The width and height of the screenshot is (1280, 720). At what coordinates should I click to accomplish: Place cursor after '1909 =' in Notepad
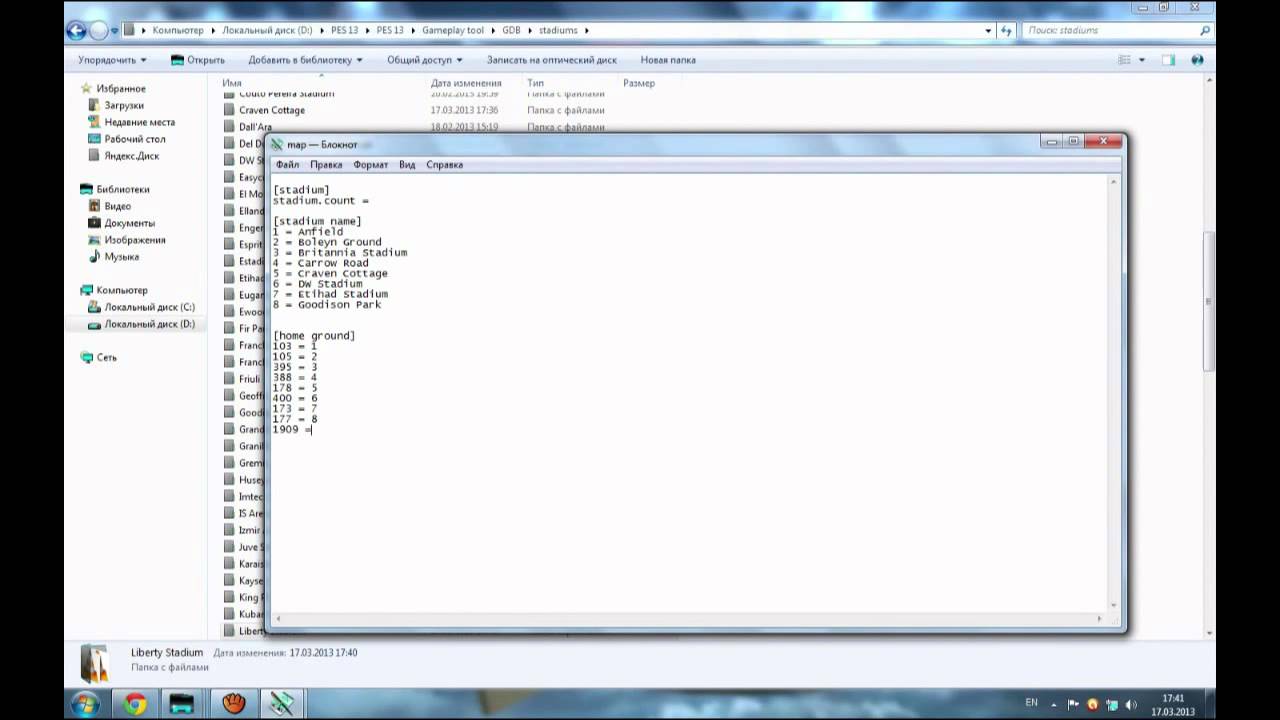point(312,430)
